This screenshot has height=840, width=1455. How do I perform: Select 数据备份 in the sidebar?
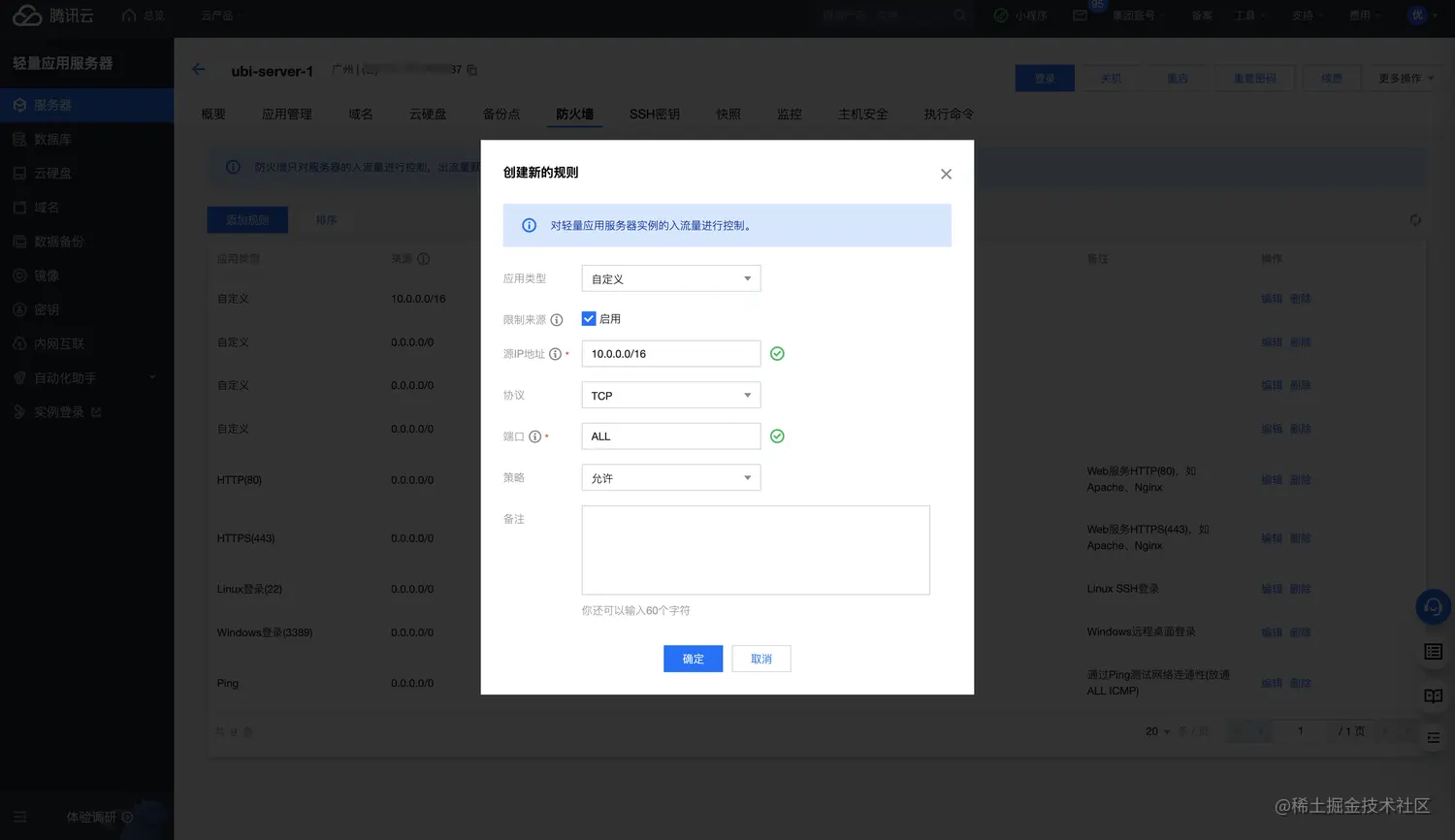click(x=86, y=242)
